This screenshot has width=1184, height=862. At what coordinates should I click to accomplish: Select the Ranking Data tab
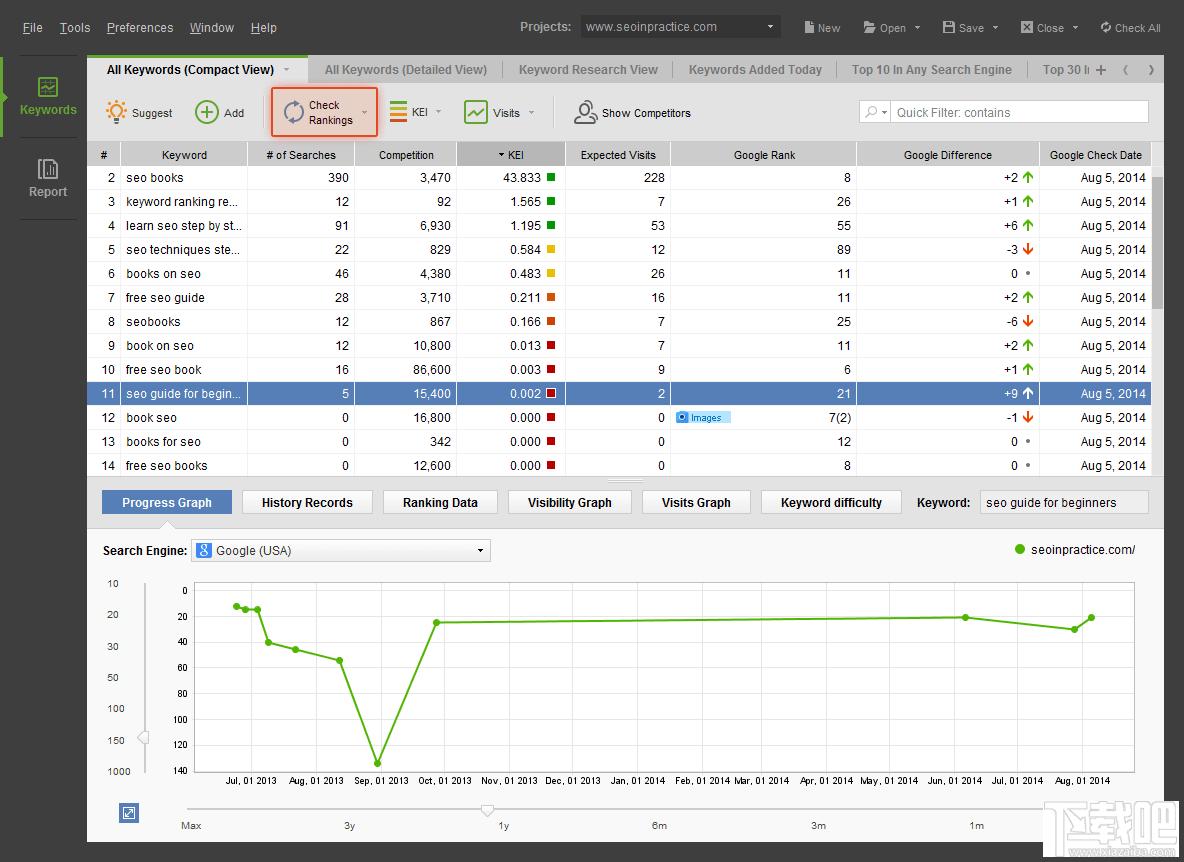click(440, 503)
